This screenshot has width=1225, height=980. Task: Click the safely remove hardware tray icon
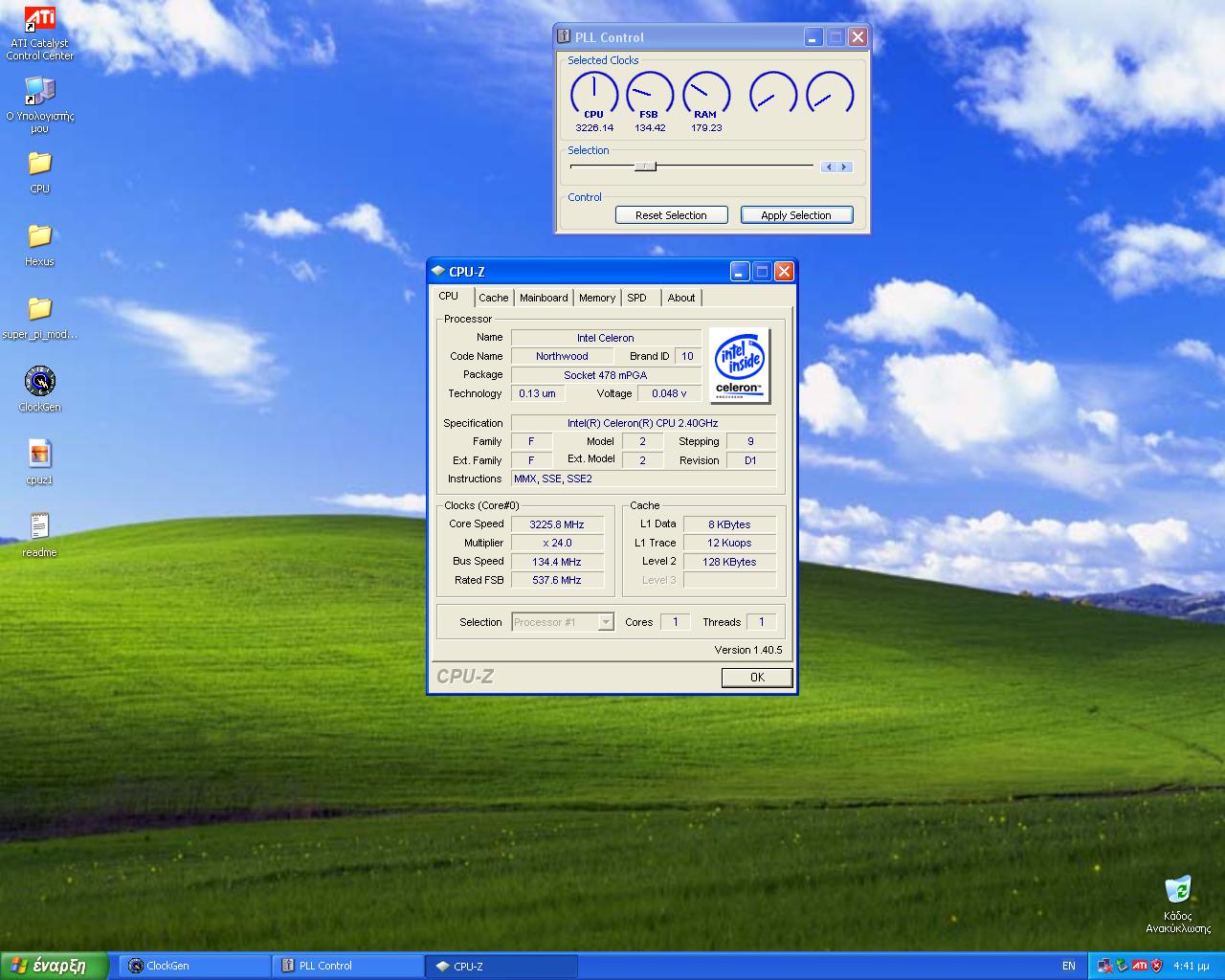tap(1123, 966)
